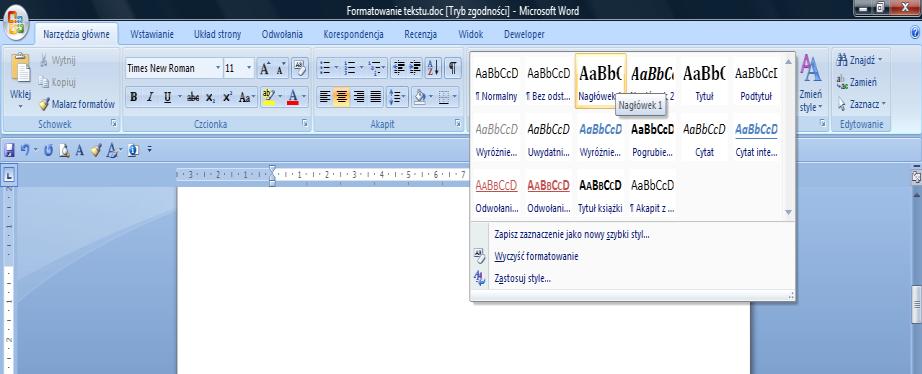Toggle Underline formatting

tap(167, 98)
